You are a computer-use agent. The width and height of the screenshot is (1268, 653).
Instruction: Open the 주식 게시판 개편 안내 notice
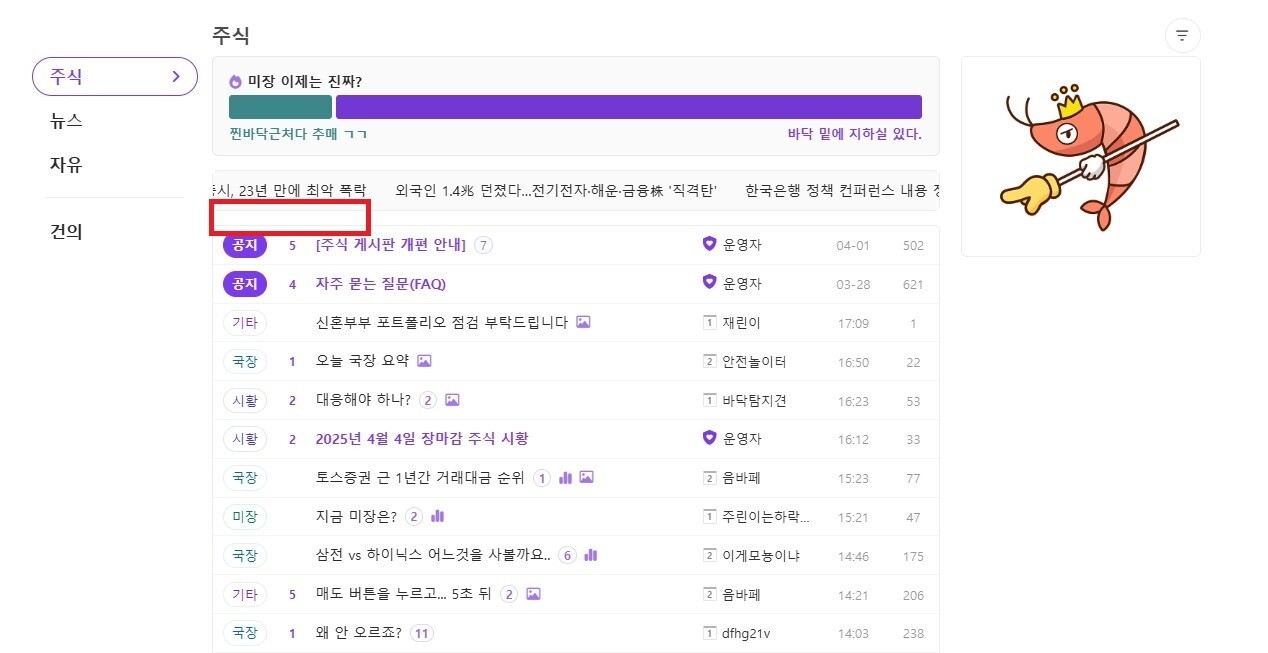click(391, 244)
